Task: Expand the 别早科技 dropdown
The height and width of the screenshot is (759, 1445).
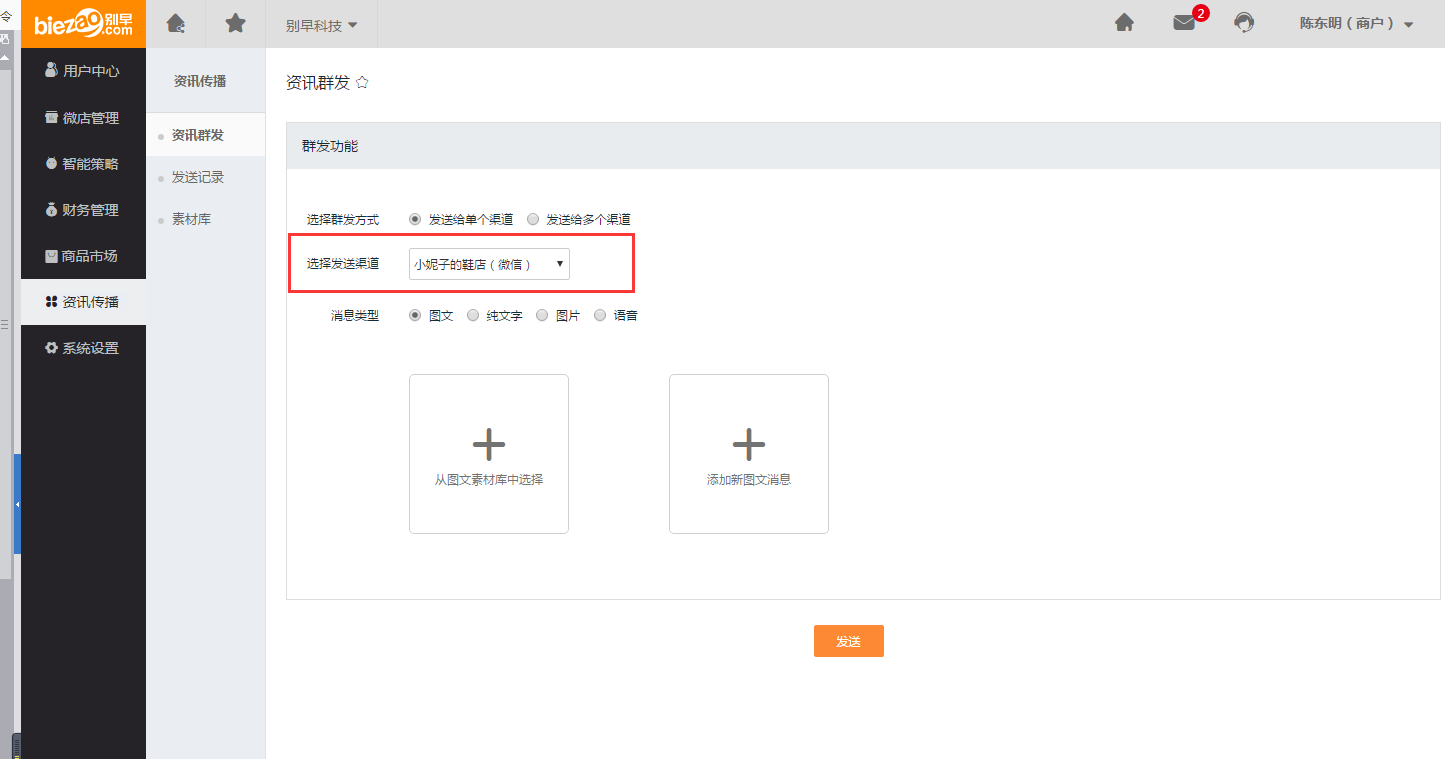Action: tap(321, 25)
